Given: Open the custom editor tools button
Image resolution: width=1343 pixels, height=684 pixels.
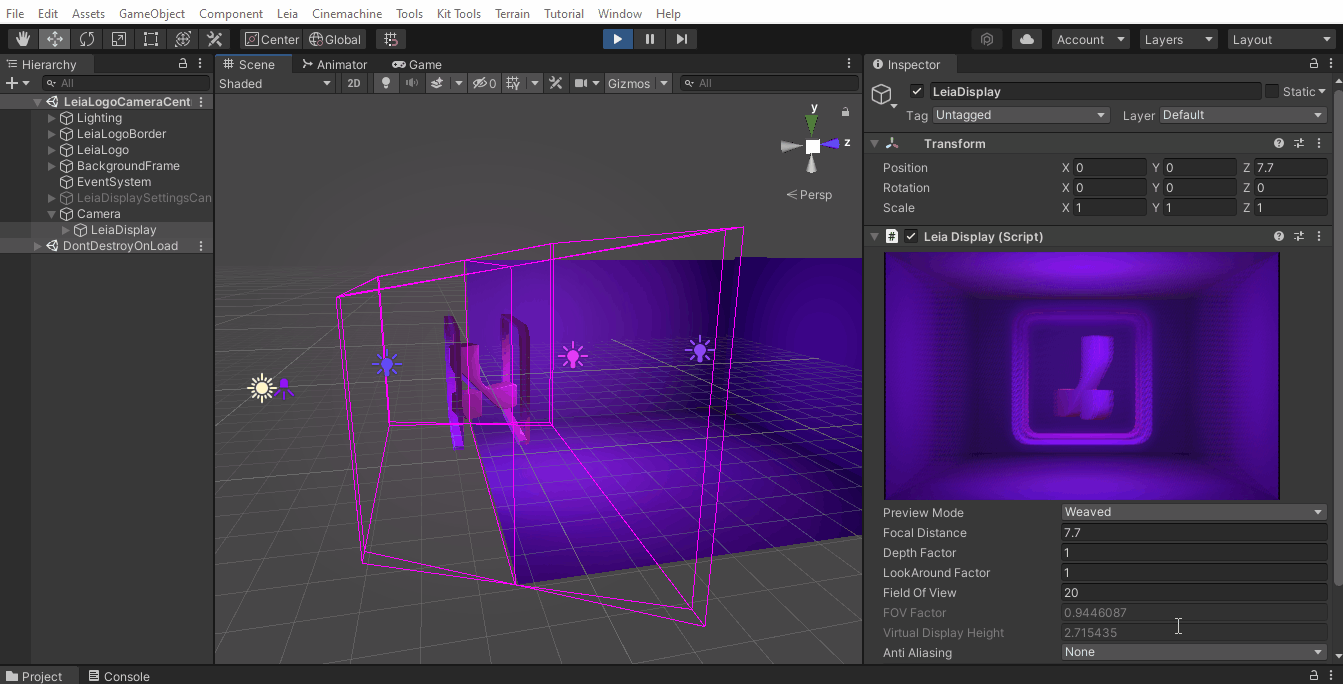Looking at the screenshot, I should pyautogui.click(x=215, y=39).
